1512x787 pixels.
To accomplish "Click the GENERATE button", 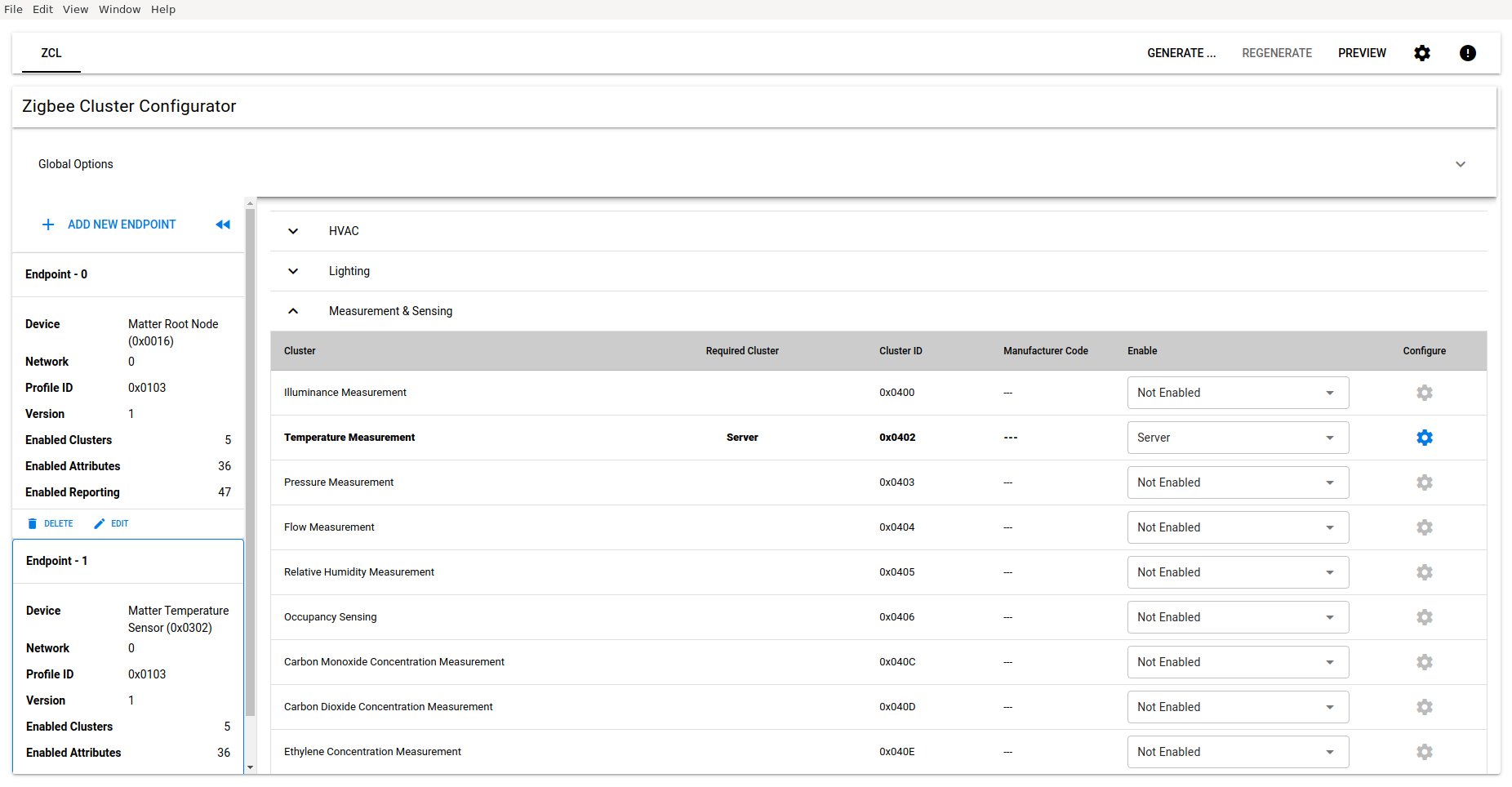I will click(1181, 53).
